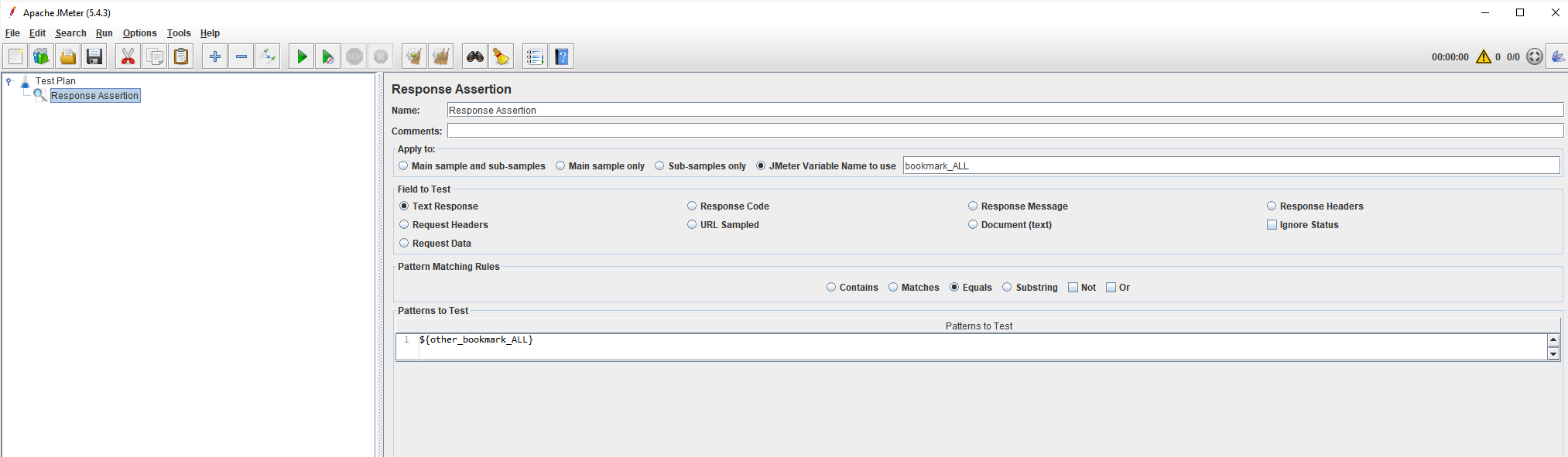Copy using the toolbar copy icon
The image size is (1568, 457).
coord(155,56)
